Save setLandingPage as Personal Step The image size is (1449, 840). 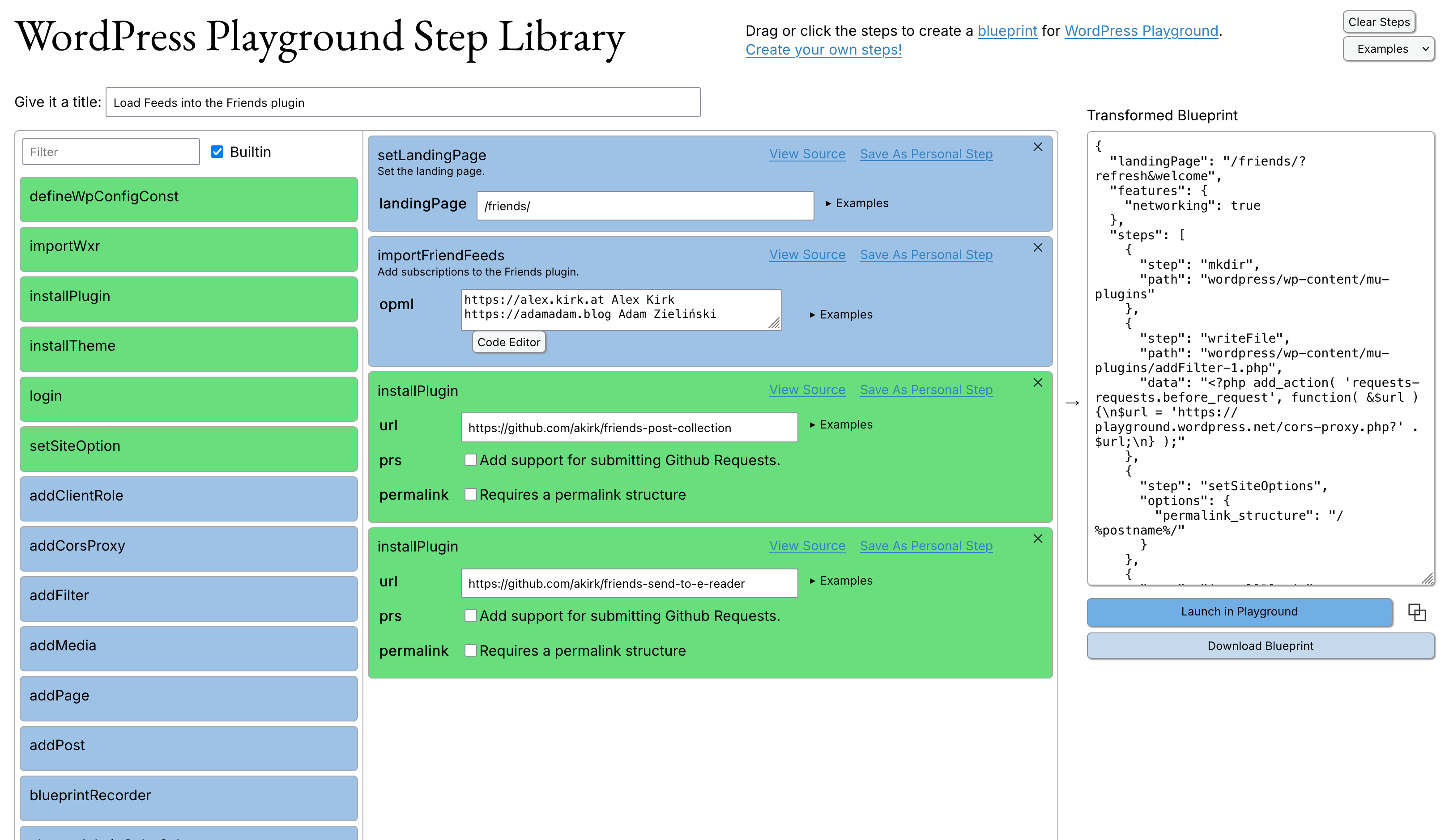926,154
